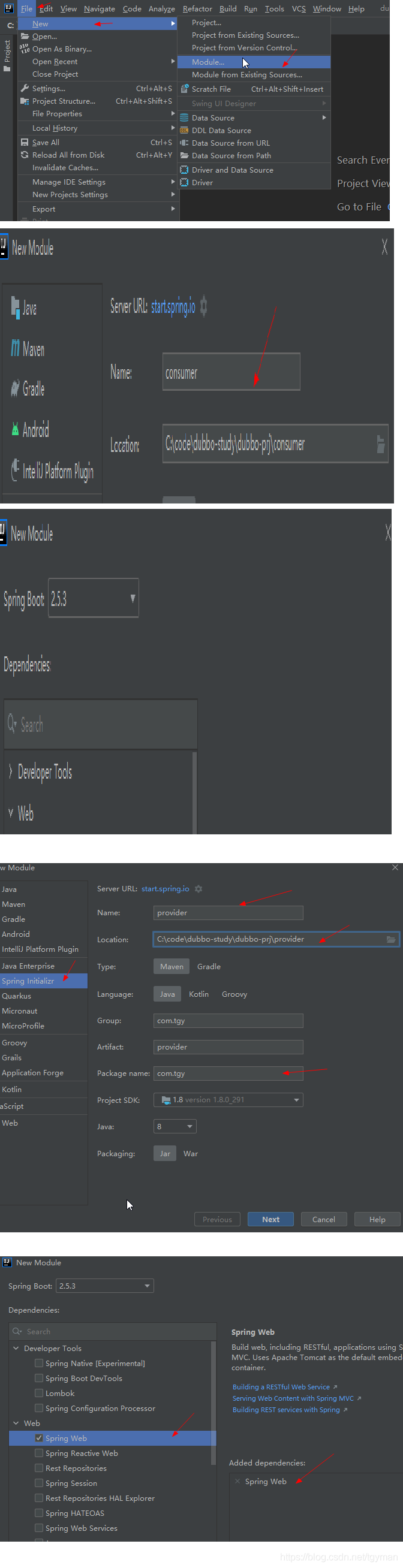Open the Refactor menu

(197, 8)
